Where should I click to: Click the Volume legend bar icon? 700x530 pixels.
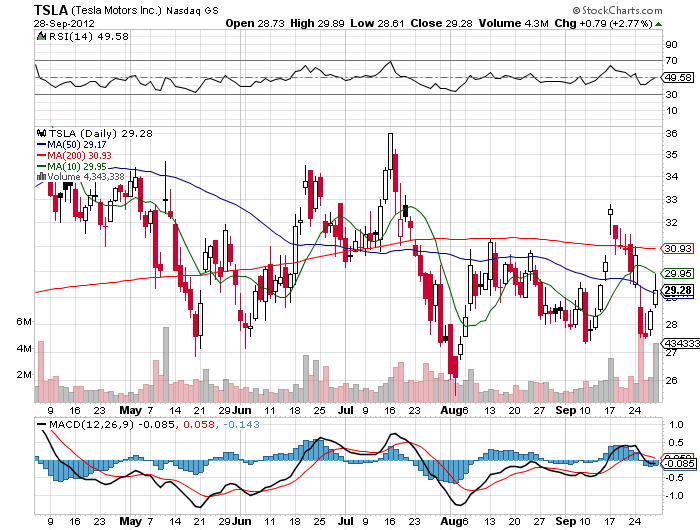click(x=40, y=177)
